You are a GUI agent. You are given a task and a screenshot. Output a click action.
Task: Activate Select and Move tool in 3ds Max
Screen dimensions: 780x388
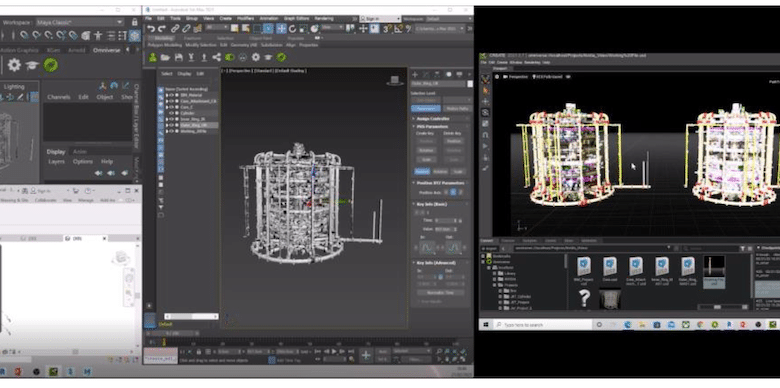[281, 29]
